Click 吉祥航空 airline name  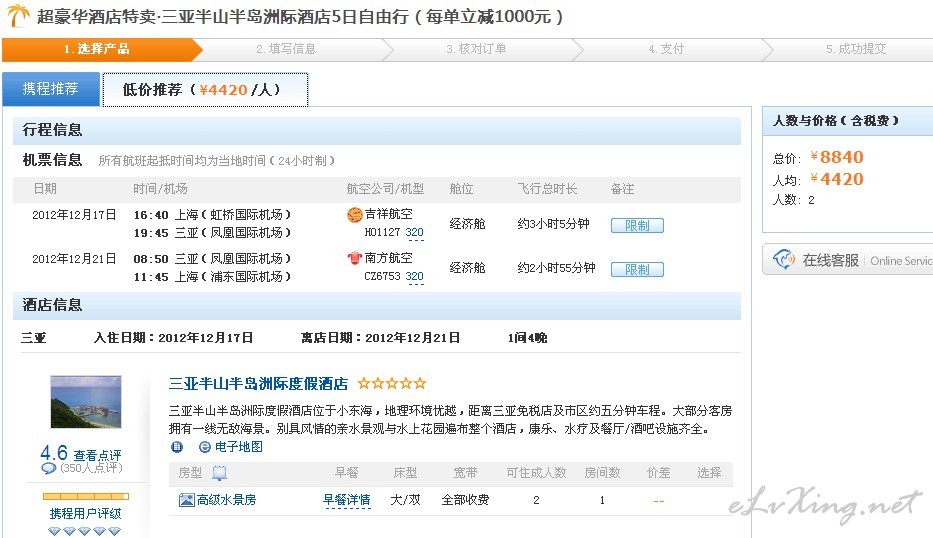click(389, 214)
